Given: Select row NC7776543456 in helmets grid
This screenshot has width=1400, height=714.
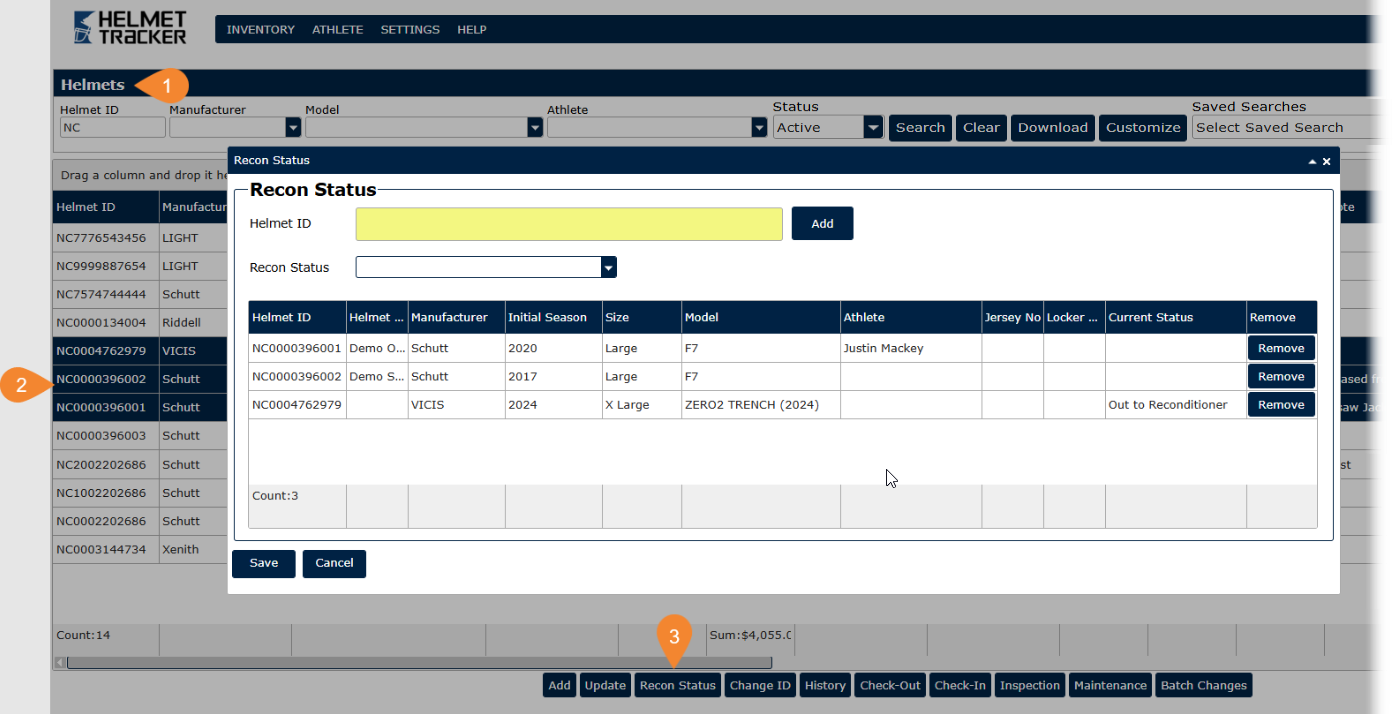Looking at the screenshot, I should [140, 238].
